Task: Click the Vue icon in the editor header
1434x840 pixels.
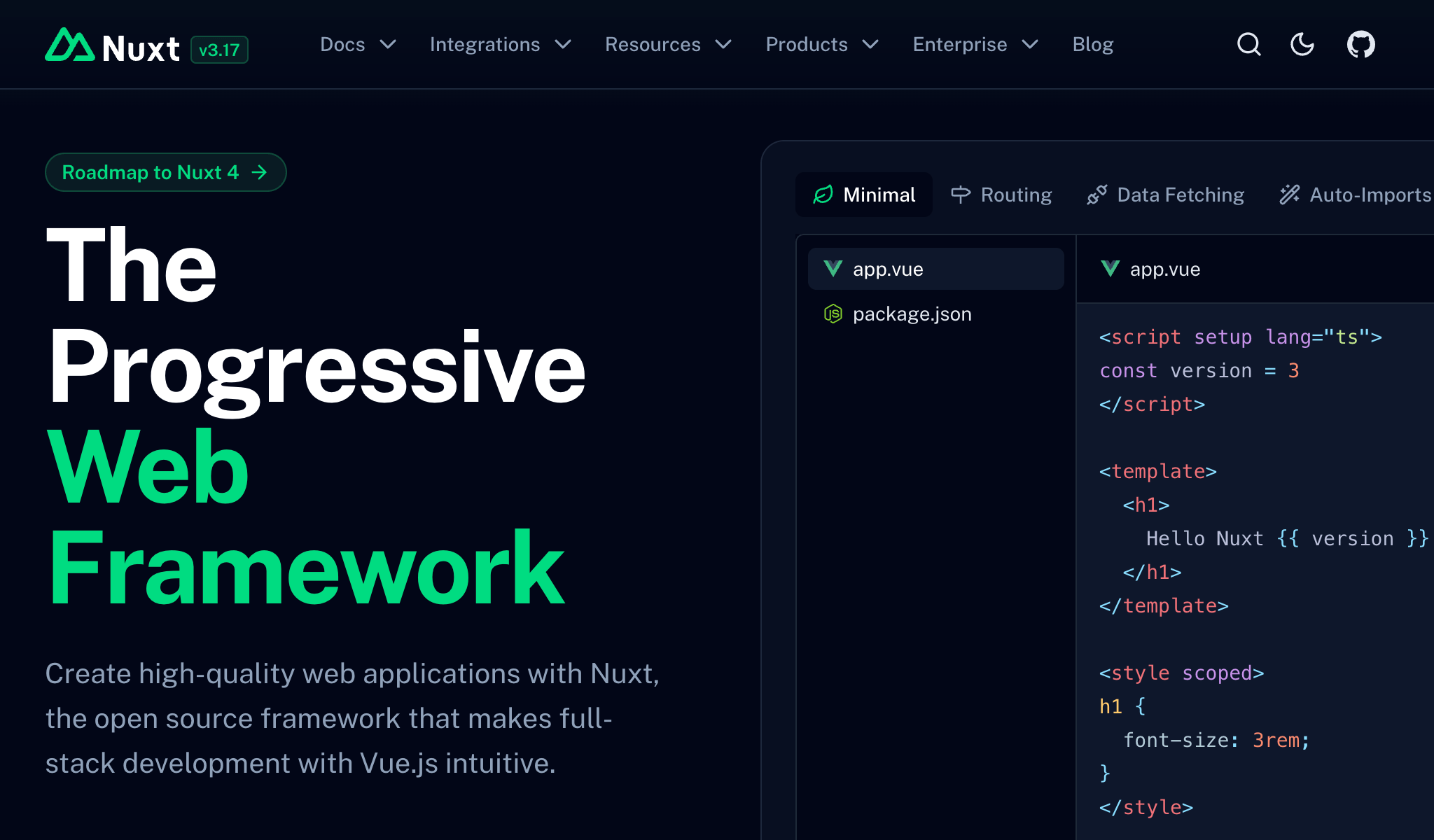Action: [1111, 269]
